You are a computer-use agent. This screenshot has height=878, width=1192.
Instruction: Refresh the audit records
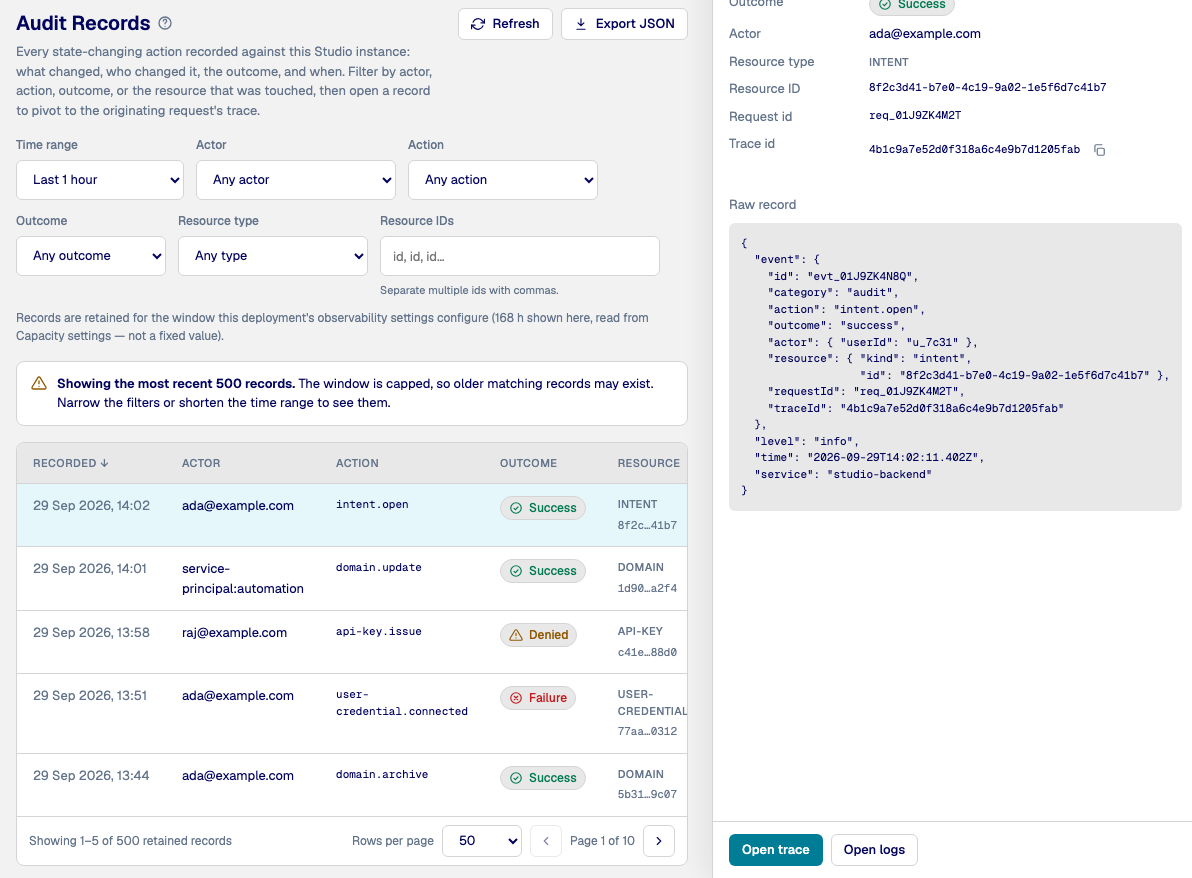[506, 24]
